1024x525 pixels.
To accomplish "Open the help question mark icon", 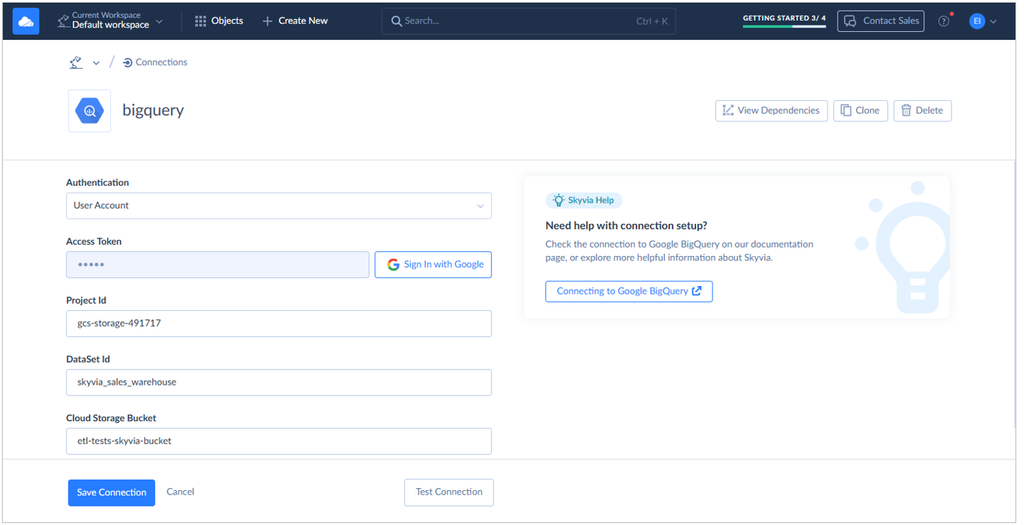I will 944,21.
